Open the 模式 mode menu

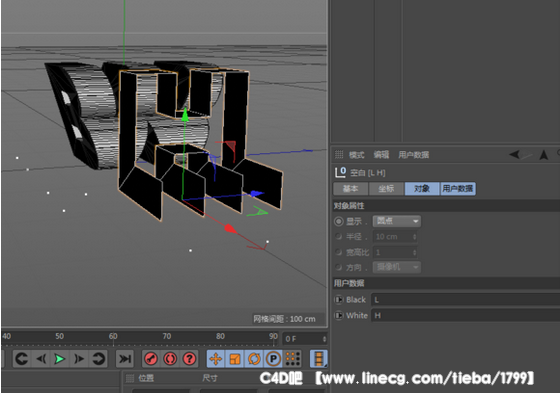[x=356, y=155]
